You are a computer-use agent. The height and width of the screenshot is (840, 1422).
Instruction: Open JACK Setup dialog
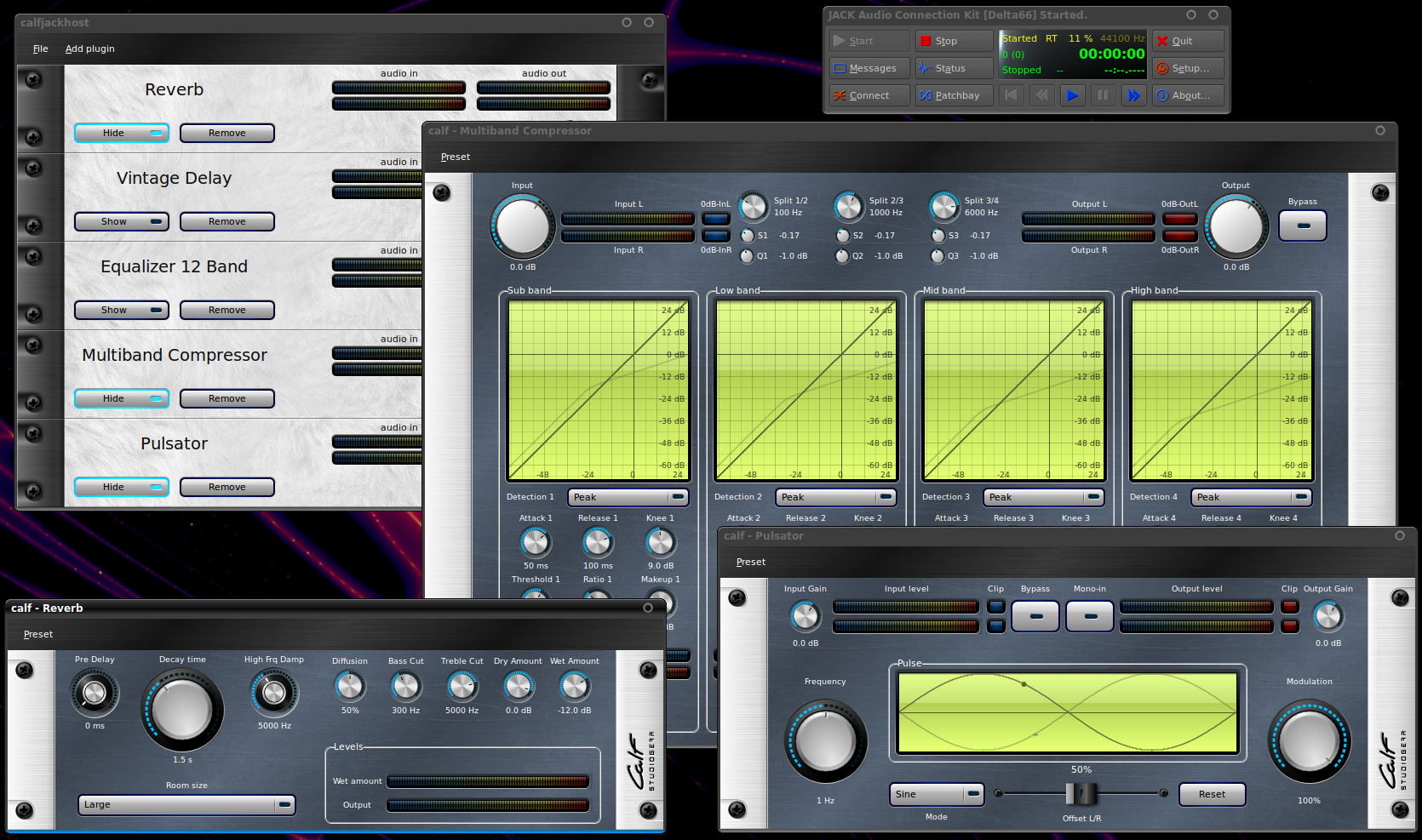1188,68
